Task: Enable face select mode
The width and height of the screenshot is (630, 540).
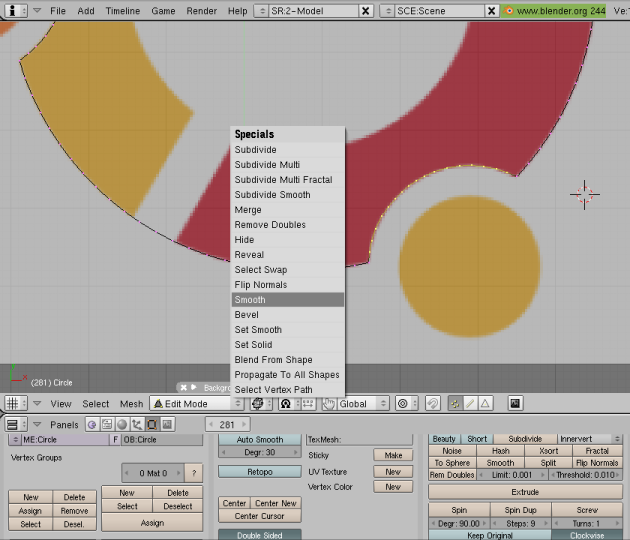Action: (x=485, y=403)
